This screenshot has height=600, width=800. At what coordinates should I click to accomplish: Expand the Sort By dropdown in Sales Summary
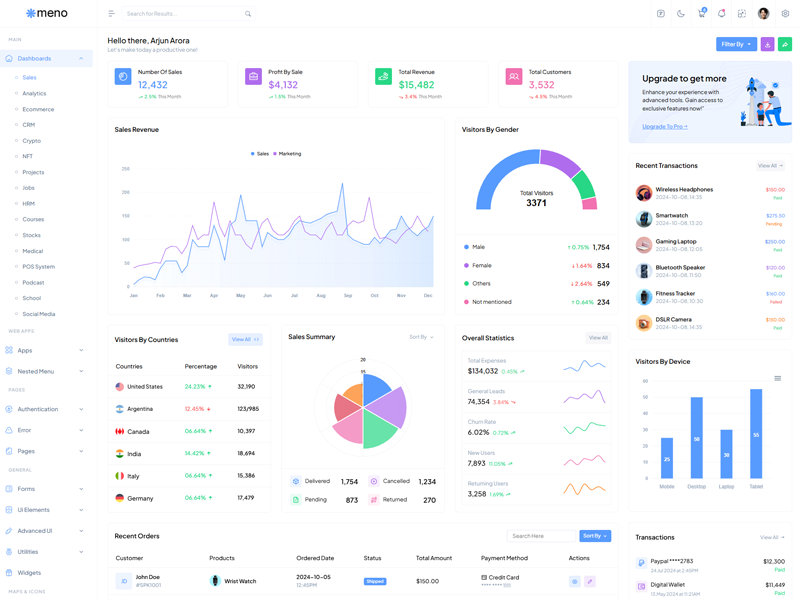click(x=421, y=337)
